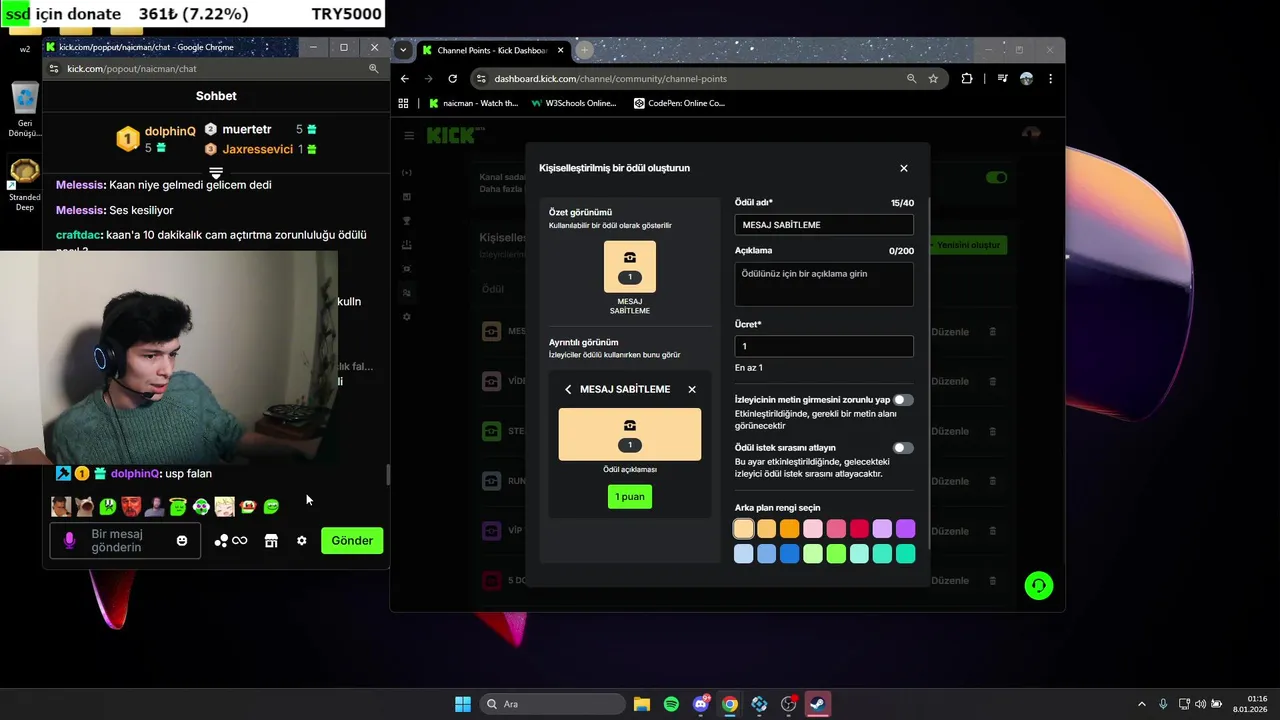This screenshot has width=1280, height=720.
Task: Insert the green halo emote
Action: point(178,507)
